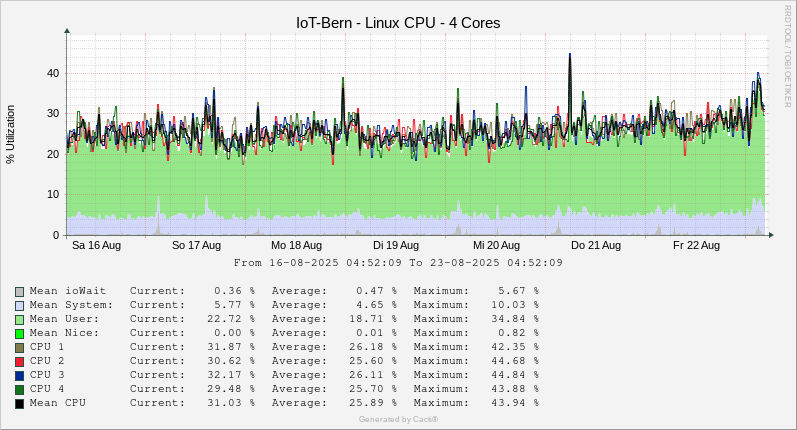Click the '% Utilization' y-axis label

10,134
